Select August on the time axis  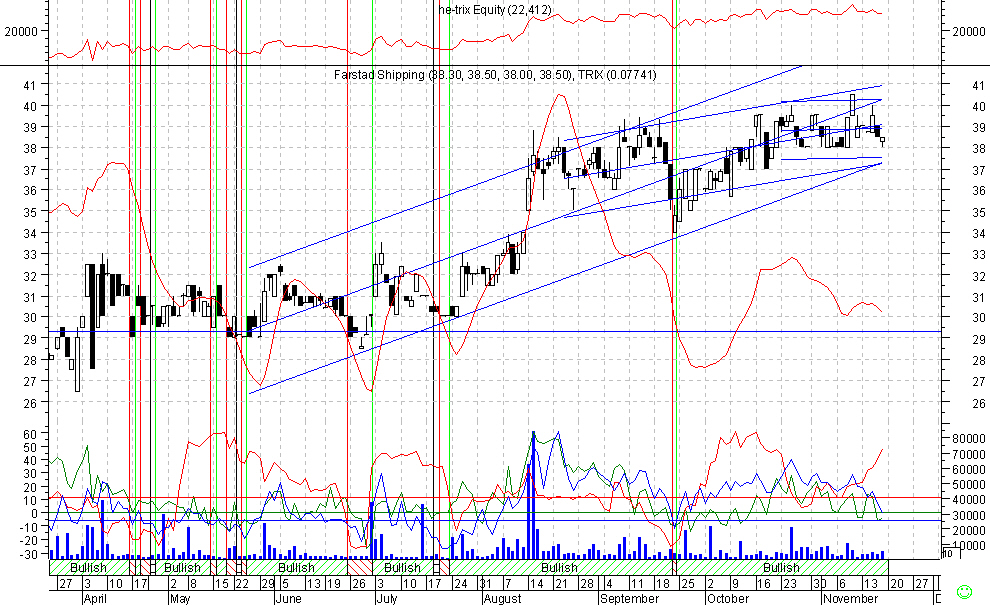(x=502, y=598)
